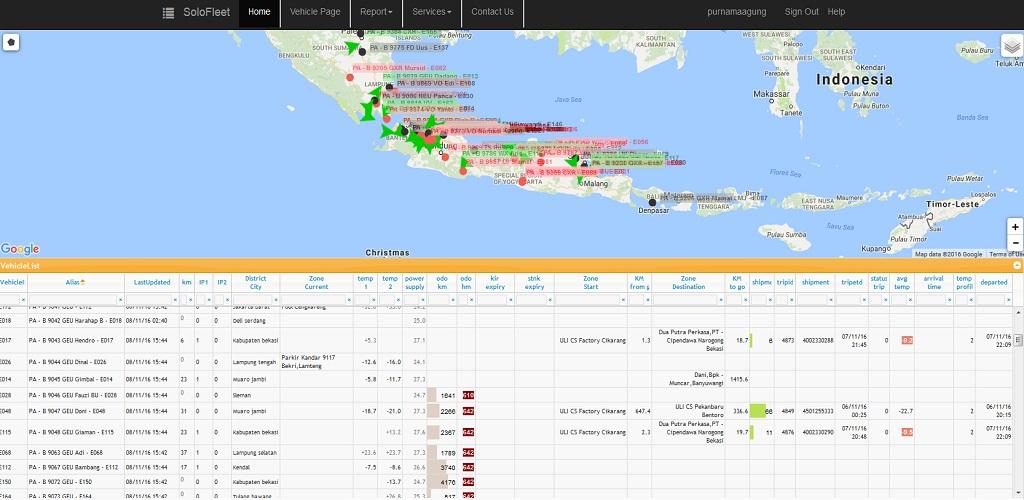This screenshot has width=1024, height=500.
Task: Clear the LastUpdated filter with x icon
Action: pyautogui.click(x=175, y=300)
